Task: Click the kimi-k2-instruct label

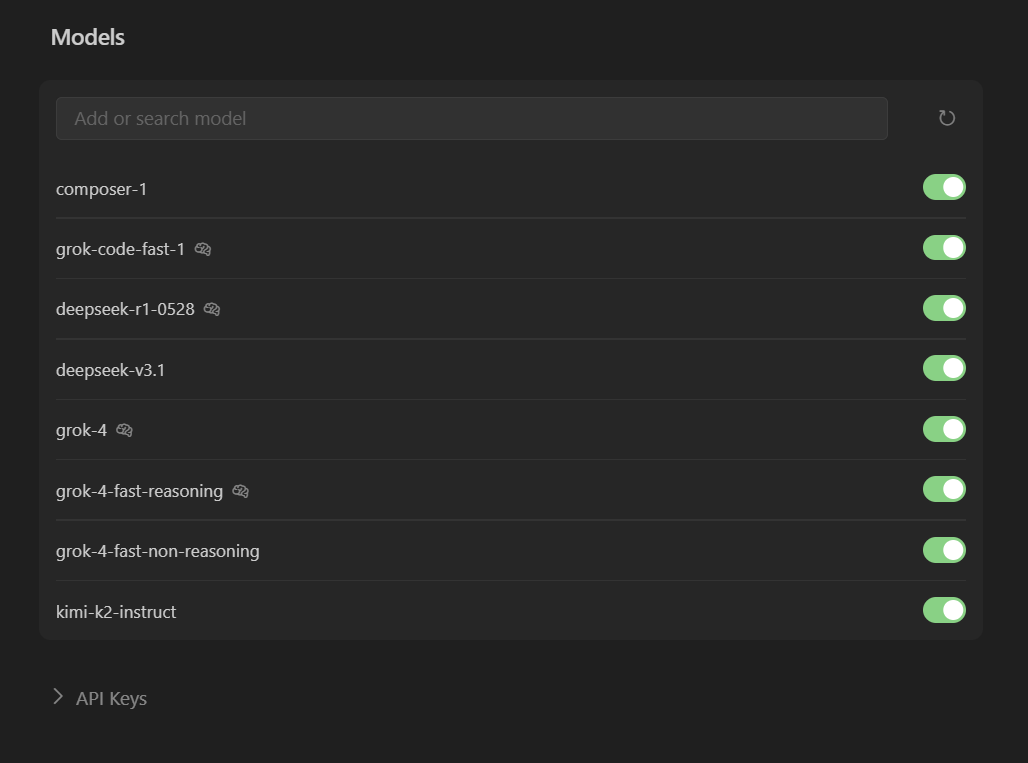Action: click(x=116, y=611)
